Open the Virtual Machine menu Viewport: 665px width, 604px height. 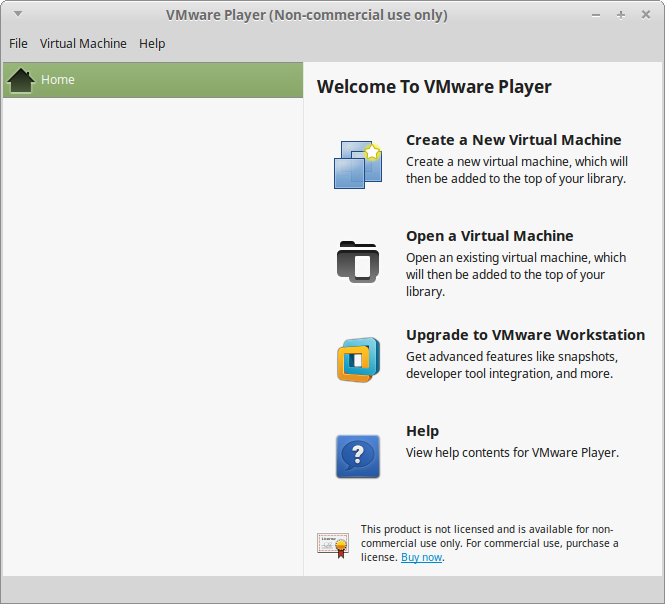tap(83, 44)
